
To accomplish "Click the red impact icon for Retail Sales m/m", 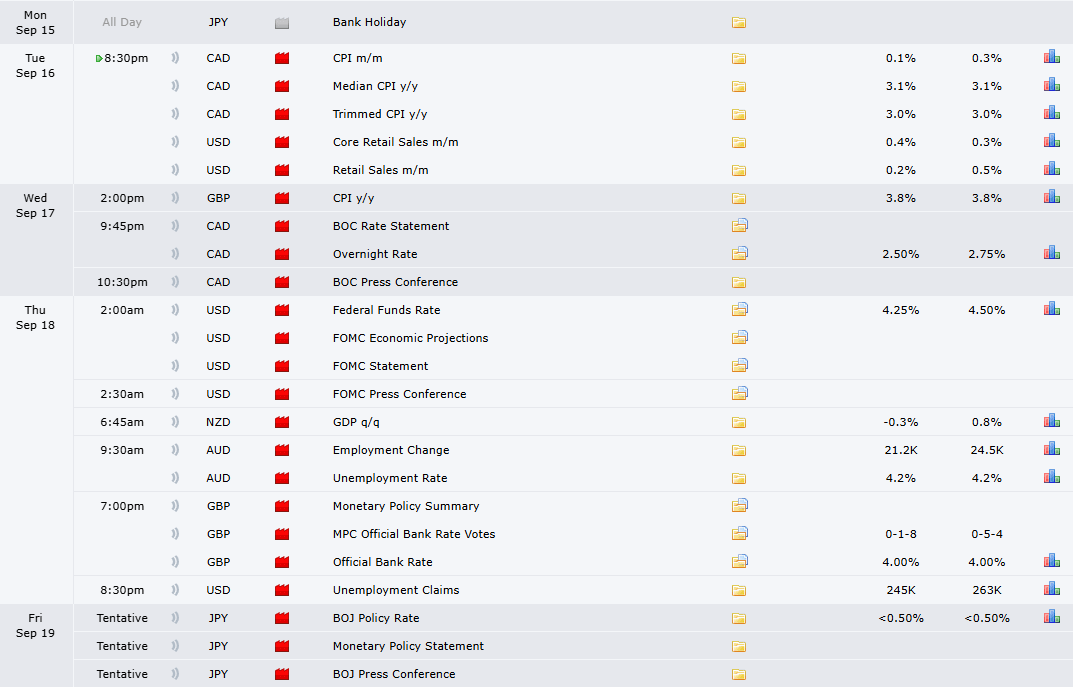I will click(282, 170).
